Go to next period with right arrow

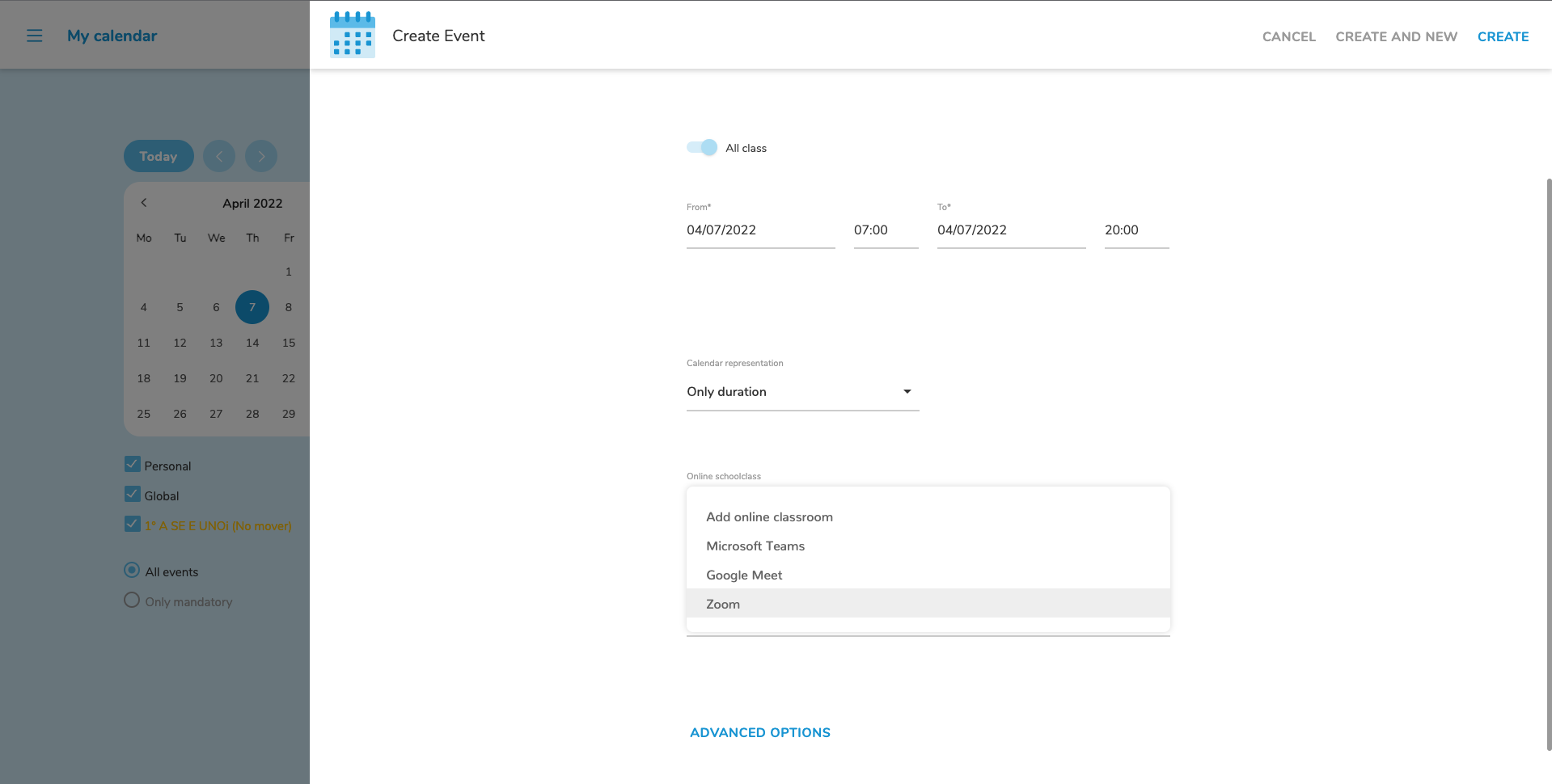click(x=261, y=156)
